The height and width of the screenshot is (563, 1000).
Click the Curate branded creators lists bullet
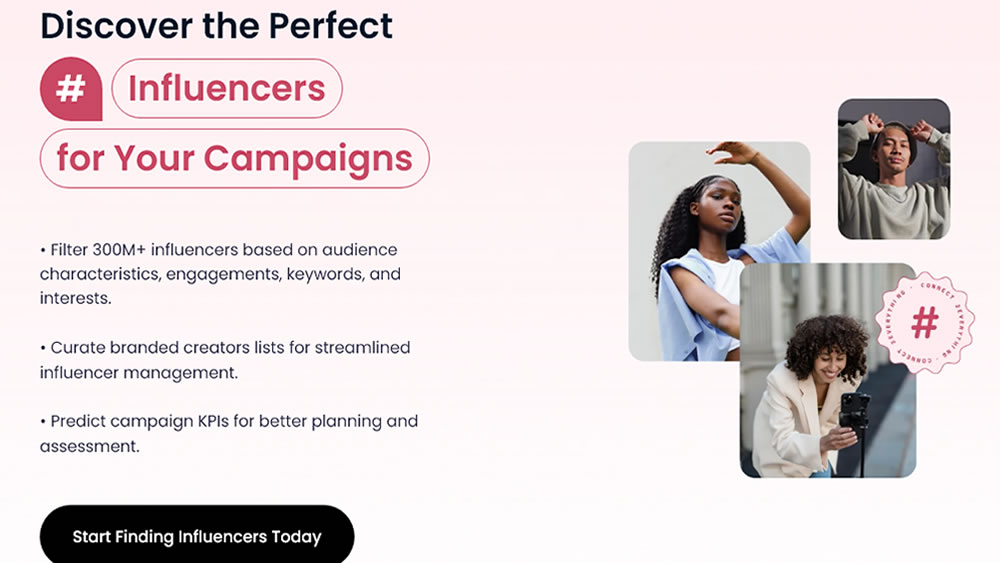point(225,360)
